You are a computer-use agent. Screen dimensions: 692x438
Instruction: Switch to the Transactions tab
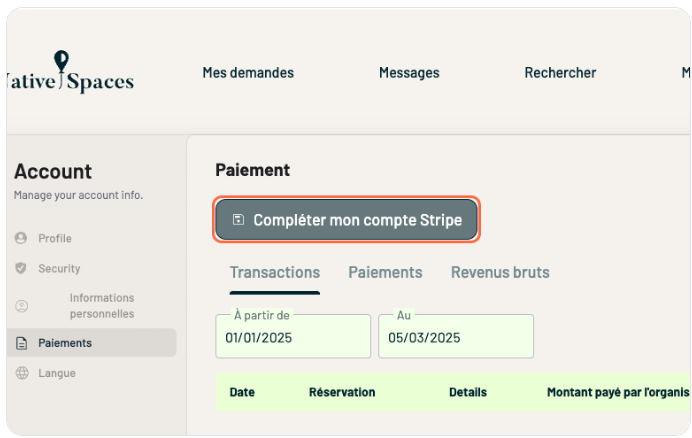[x=275, y=273]
